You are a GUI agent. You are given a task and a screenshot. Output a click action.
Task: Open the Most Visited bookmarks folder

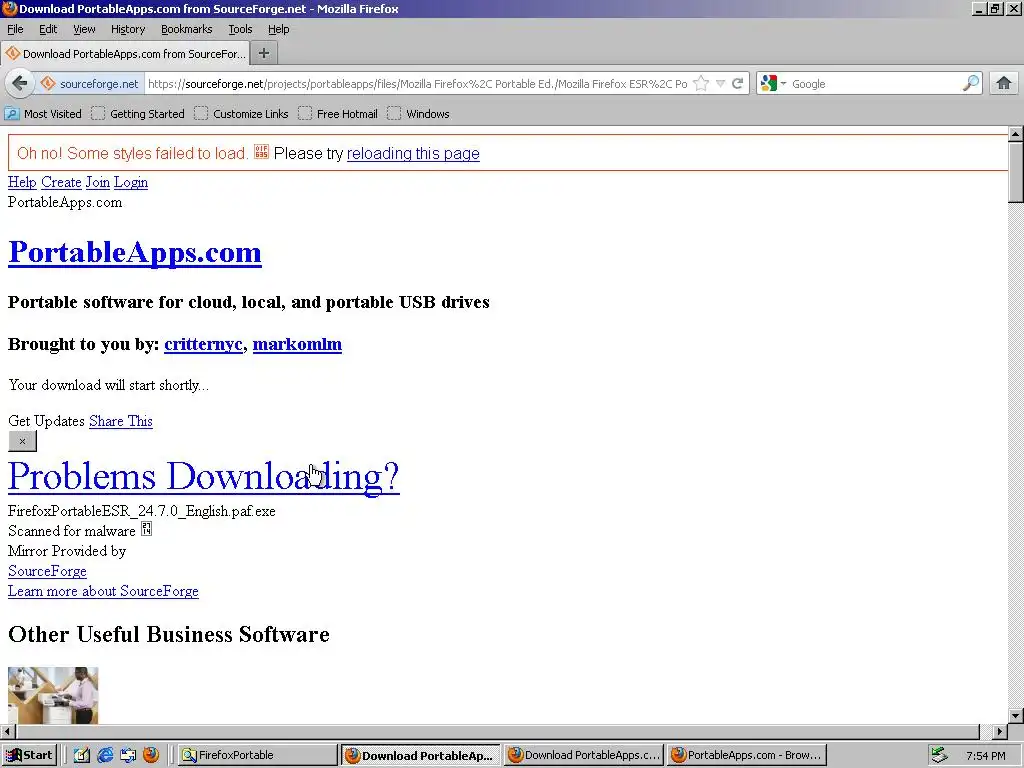pos(43,114)
